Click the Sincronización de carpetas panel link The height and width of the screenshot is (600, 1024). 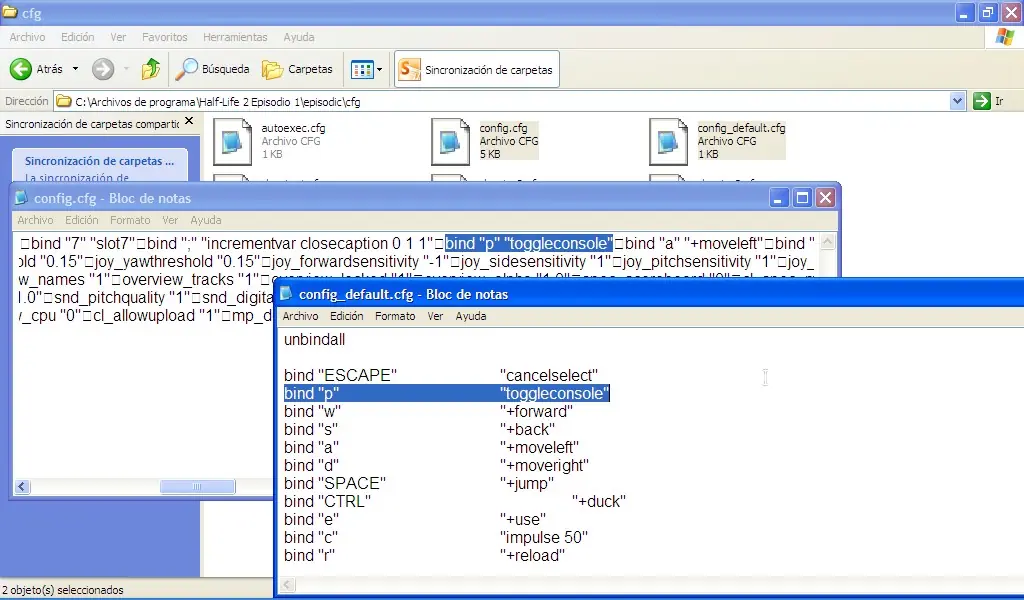point(99,161)
